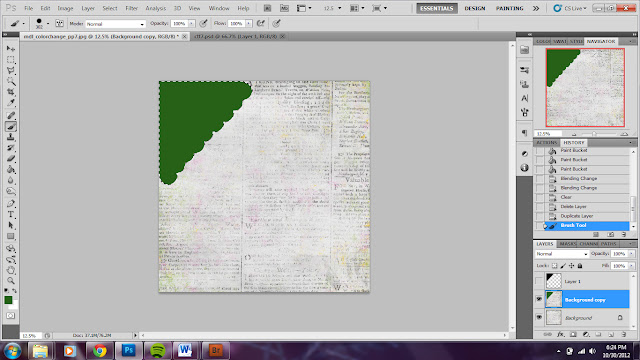Toggle visibility of Layer 1

coord(539,281)
